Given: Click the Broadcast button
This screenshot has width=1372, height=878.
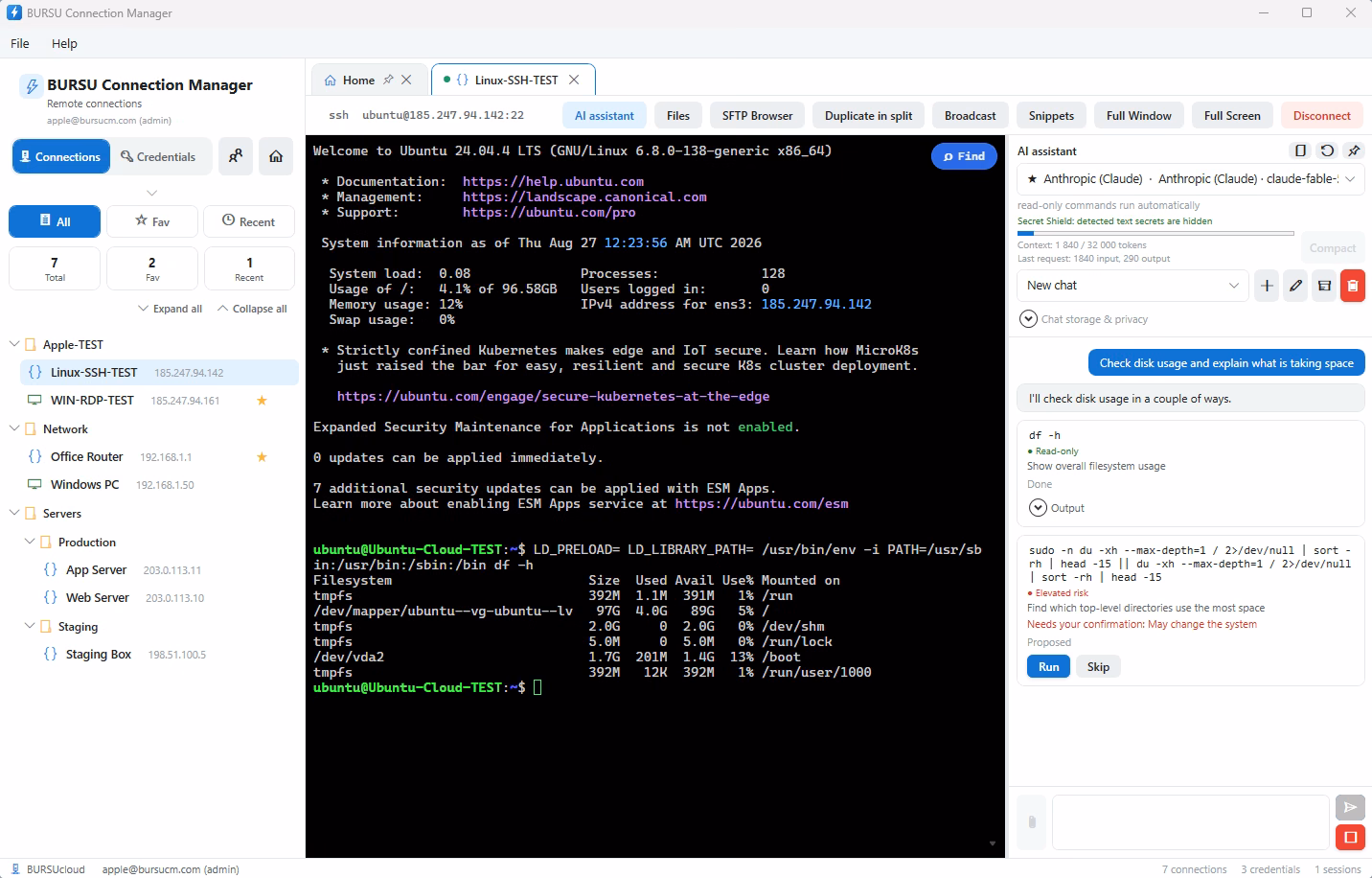Looking at the screenshot, I should [x=971, y=116].
